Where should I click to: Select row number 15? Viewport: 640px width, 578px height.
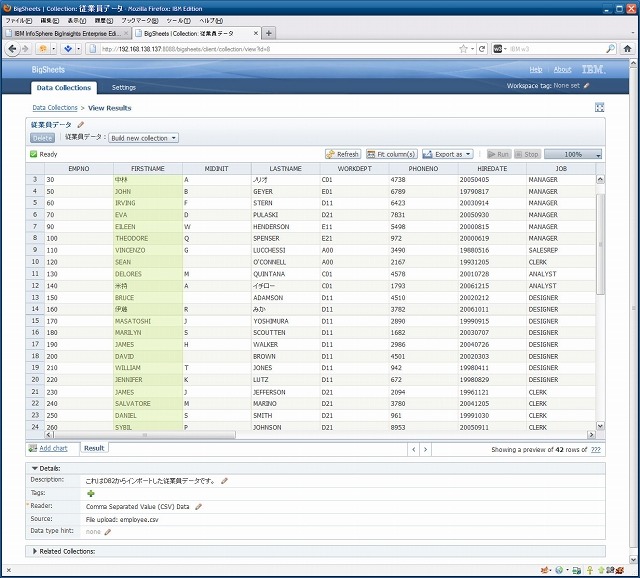click(x=35, y=321)
